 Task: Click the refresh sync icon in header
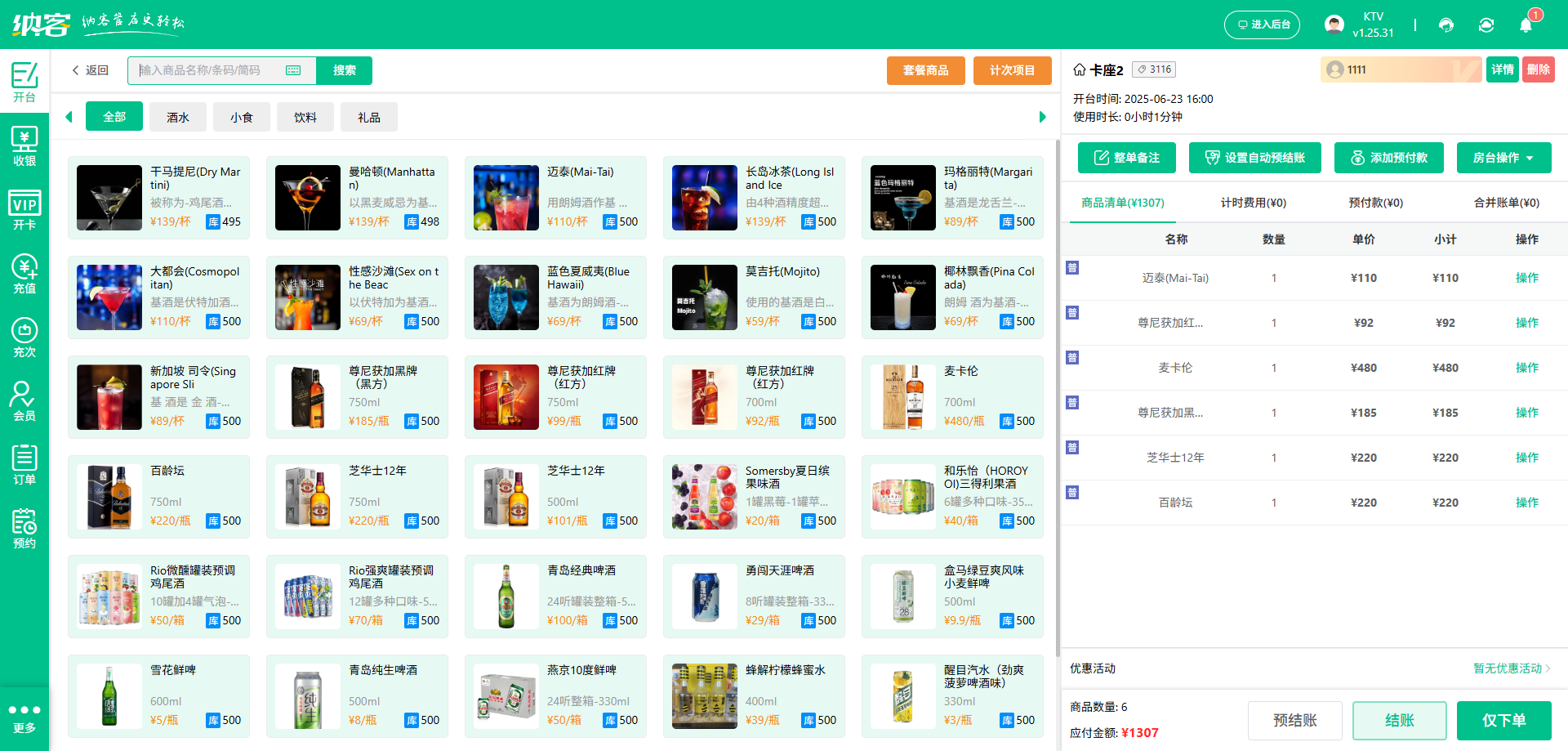(x=1486, y=25)
